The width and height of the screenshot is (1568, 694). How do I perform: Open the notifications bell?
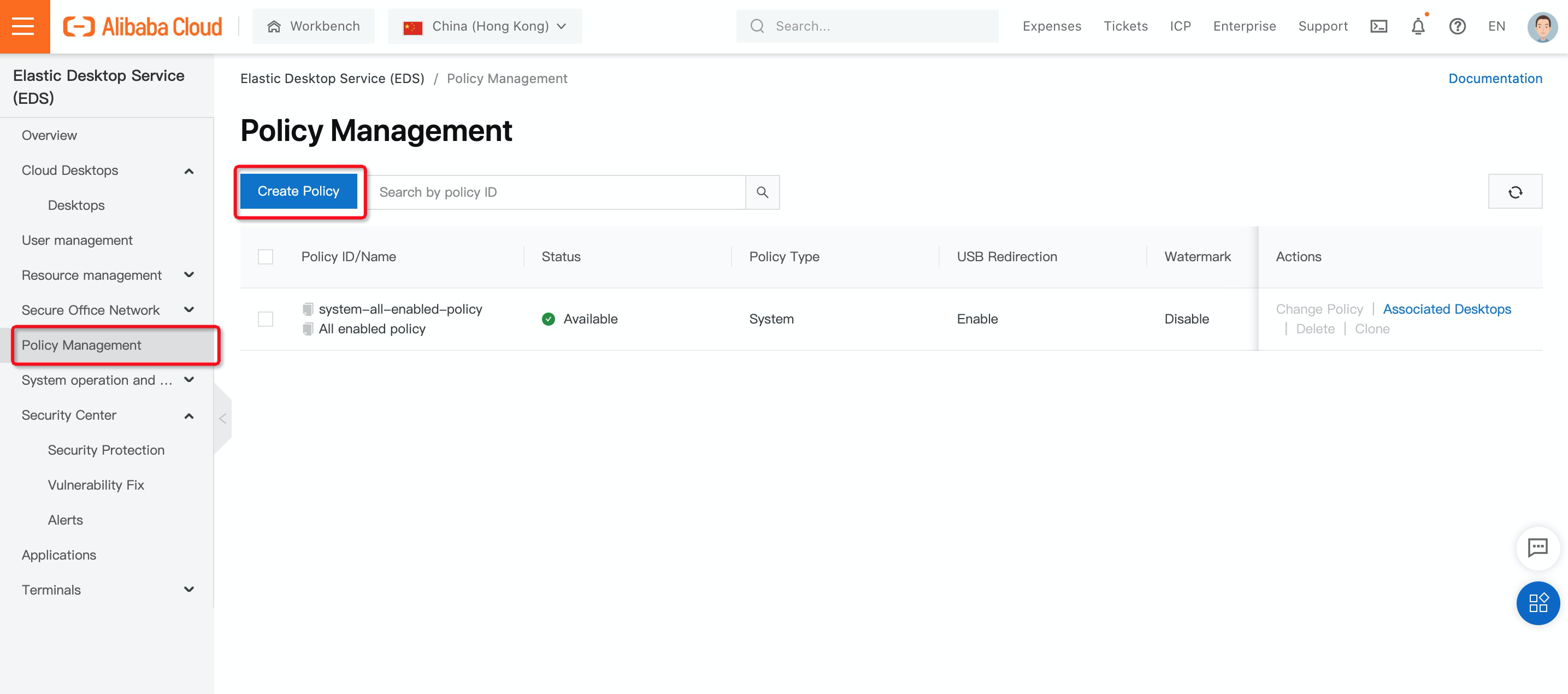[x=1418, y=26]
